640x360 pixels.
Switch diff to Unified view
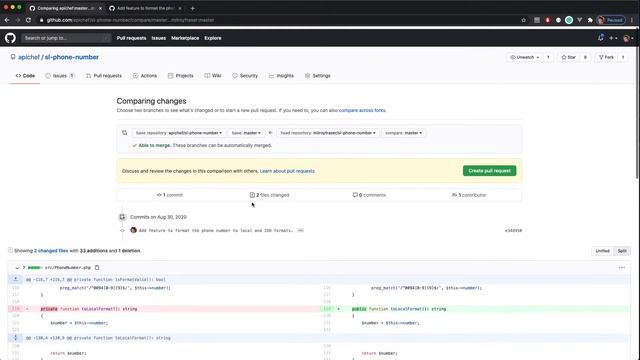tap(602, 251)
